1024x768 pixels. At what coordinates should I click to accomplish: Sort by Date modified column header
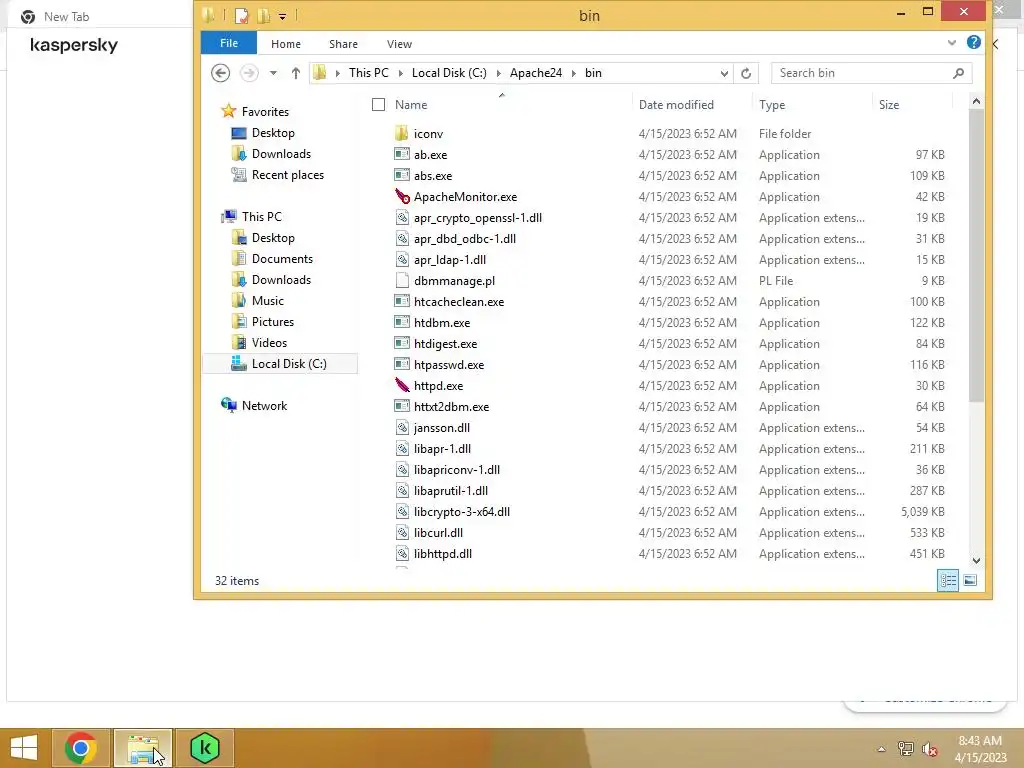[x=676, y=104]
